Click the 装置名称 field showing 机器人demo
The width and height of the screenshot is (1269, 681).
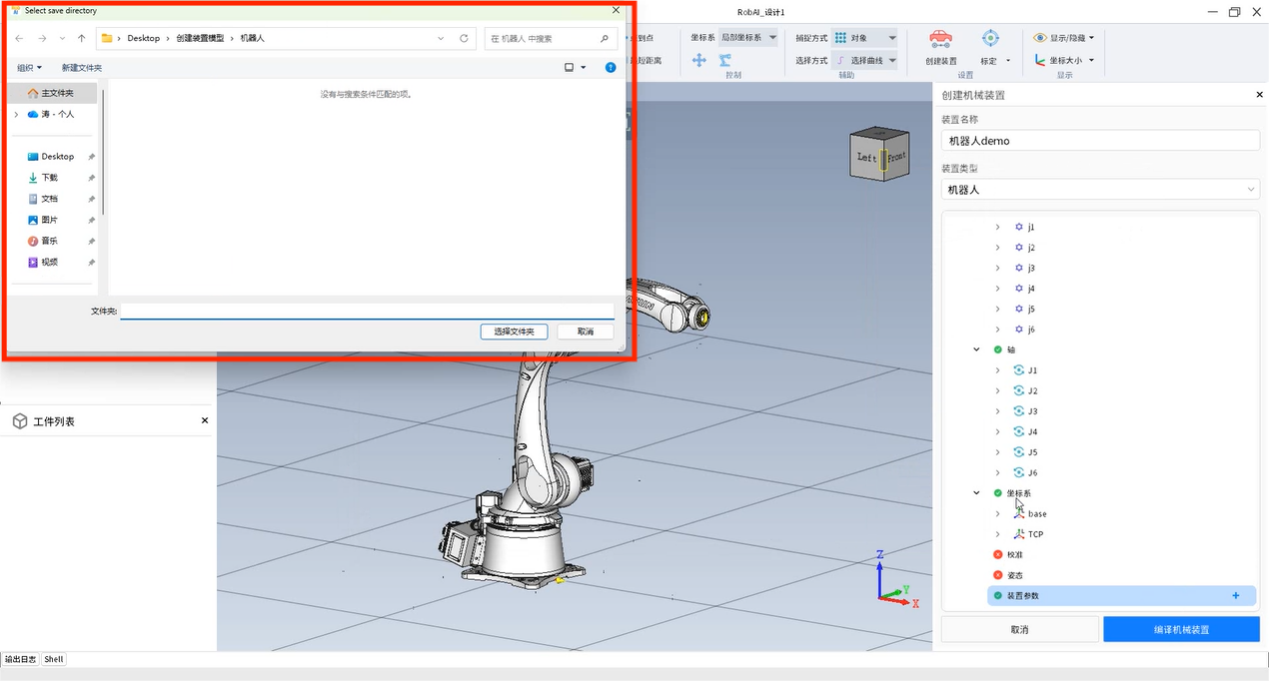click(x=1100, y=141)
